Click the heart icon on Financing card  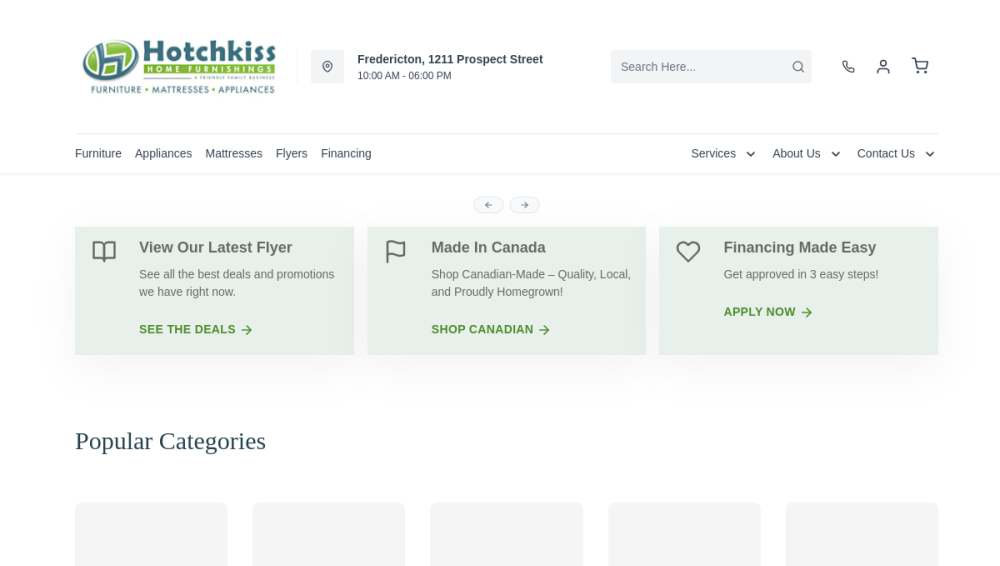[x=688, y=251]
